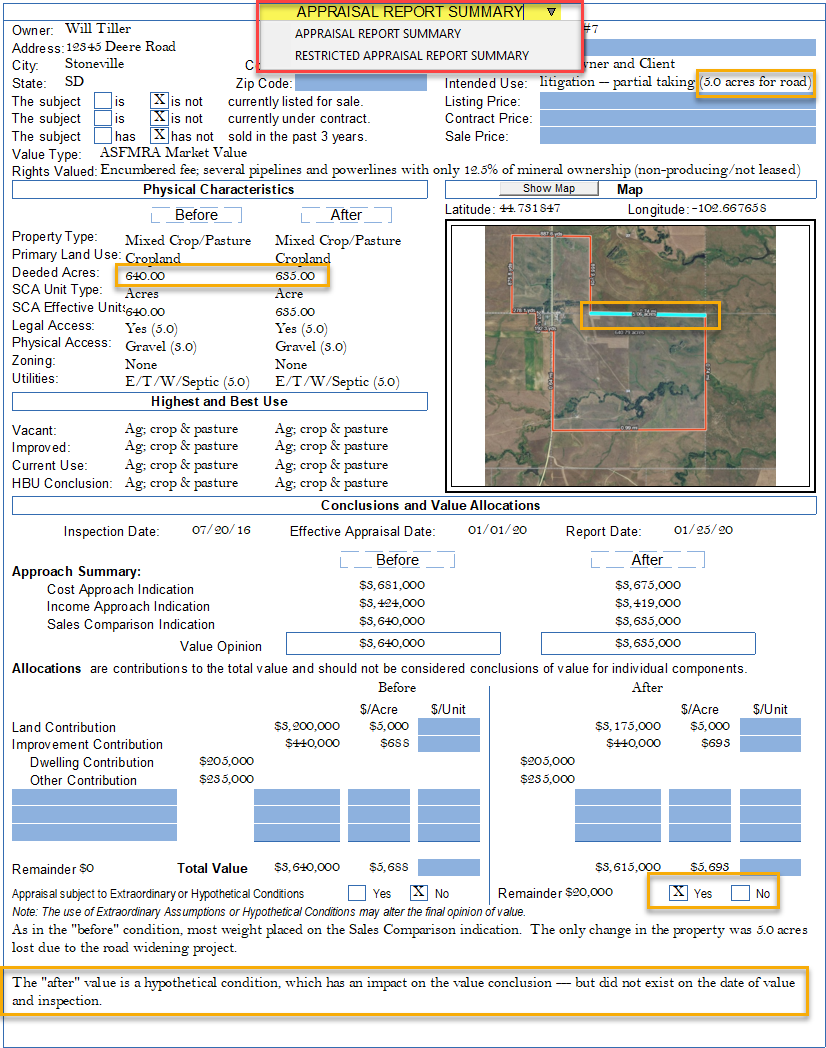This screenshot has width=826, height=1048.
Task: Uncheck 'has not' sold in past 3 years
Action: [159, 135]
